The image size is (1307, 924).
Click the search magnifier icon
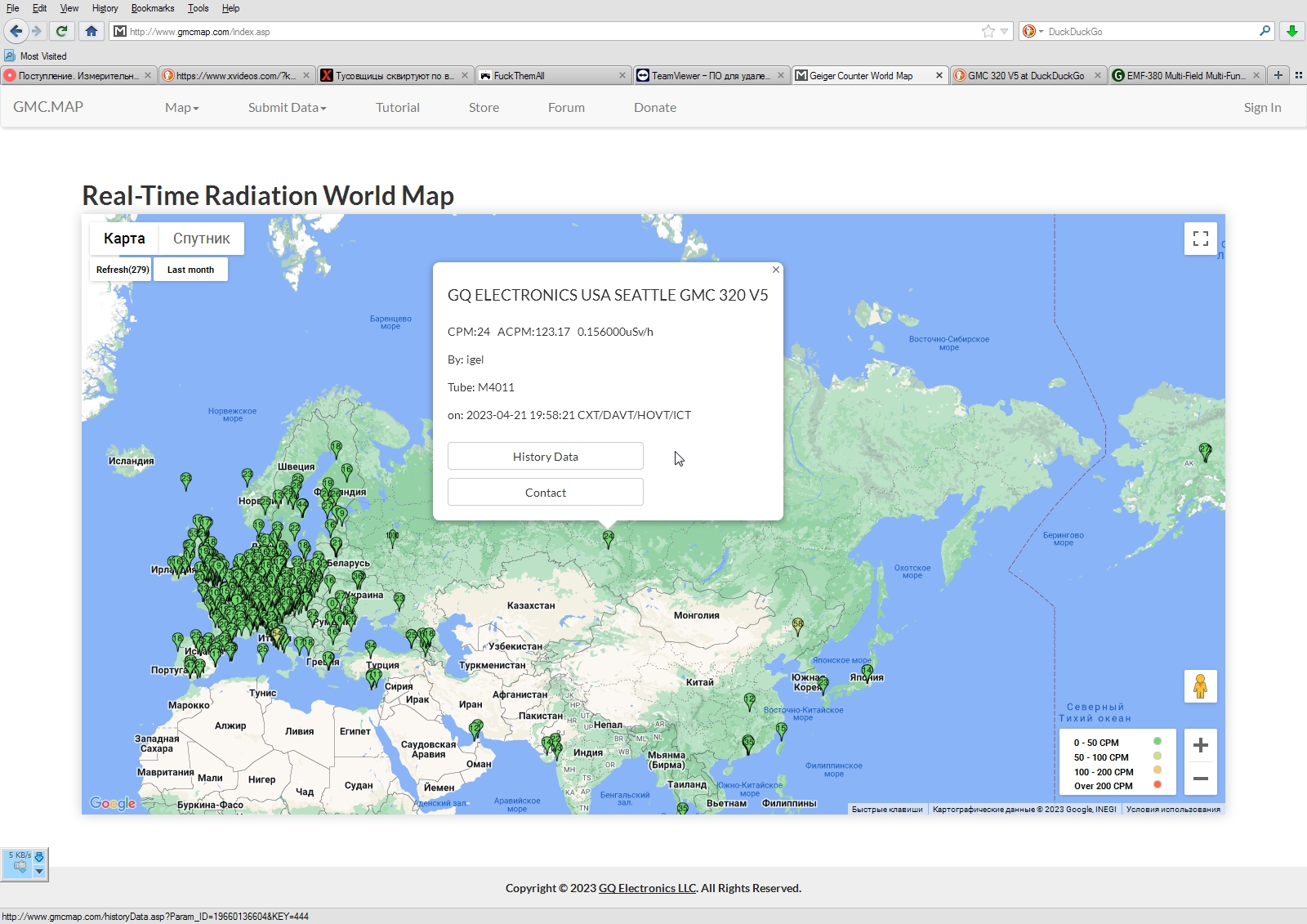click(x=1265, y=31)
